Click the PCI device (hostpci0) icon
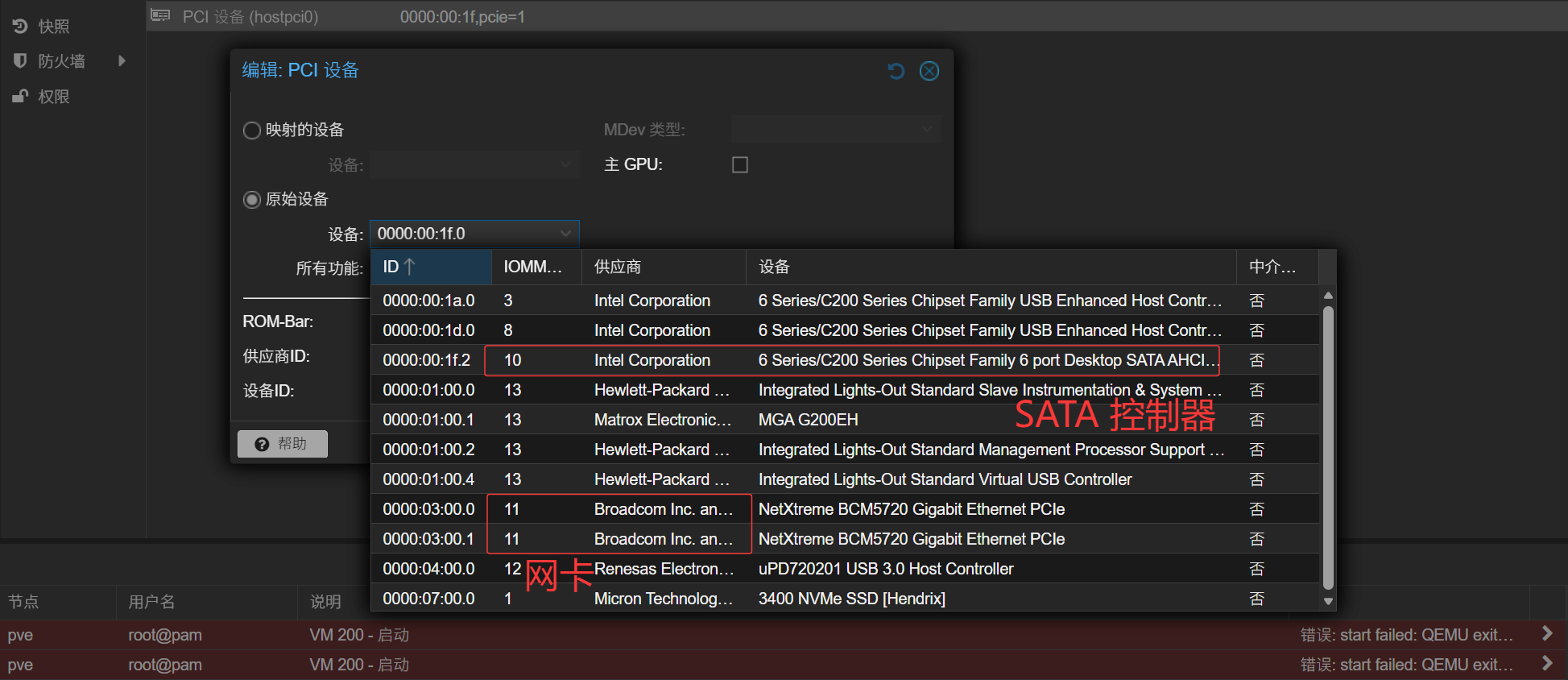The width and height of the screenshot is (1568, 680). coord(161,16)
